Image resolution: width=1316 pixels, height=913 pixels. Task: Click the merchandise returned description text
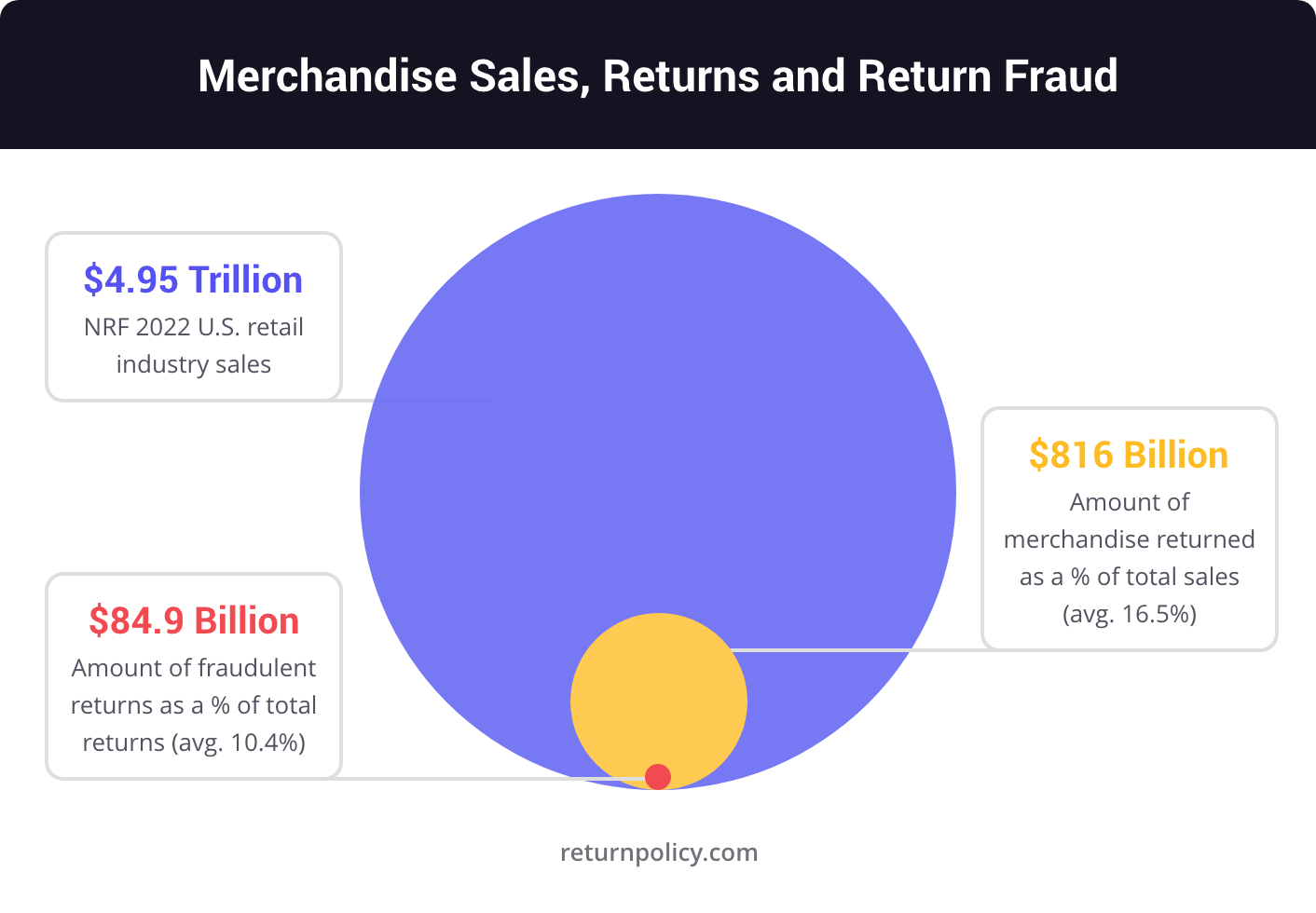click(1130, 557)
